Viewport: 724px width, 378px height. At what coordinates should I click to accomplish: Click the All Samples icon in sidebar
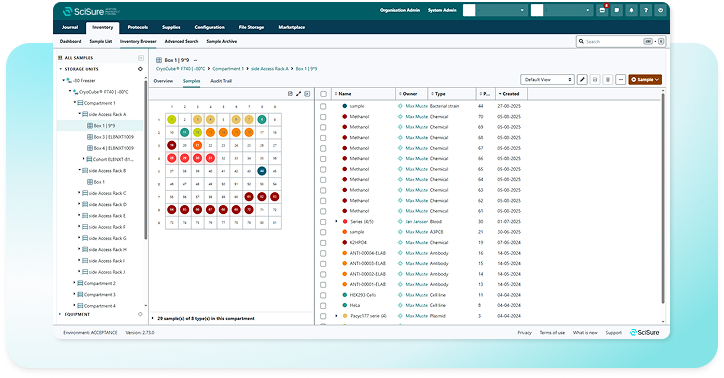60,58
